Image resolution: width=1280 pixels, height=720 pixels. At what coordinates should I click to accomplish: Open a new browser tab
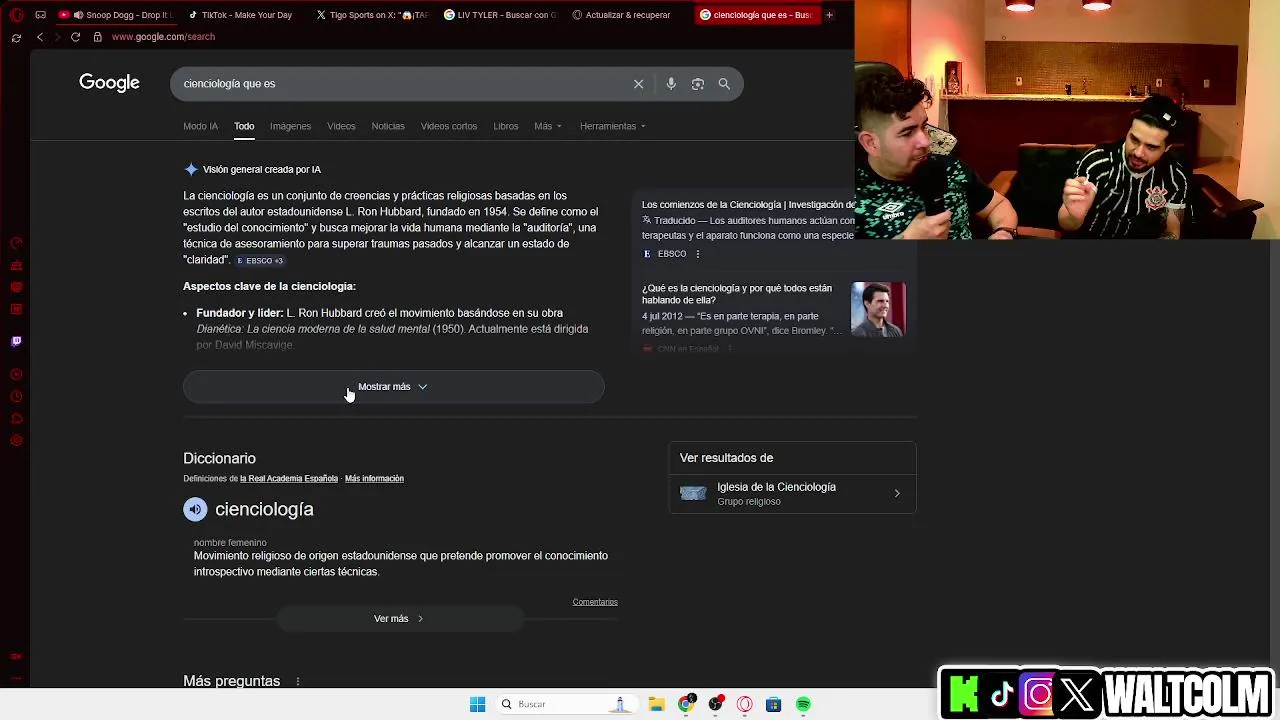pyautogui.click(x=829, y=15)
